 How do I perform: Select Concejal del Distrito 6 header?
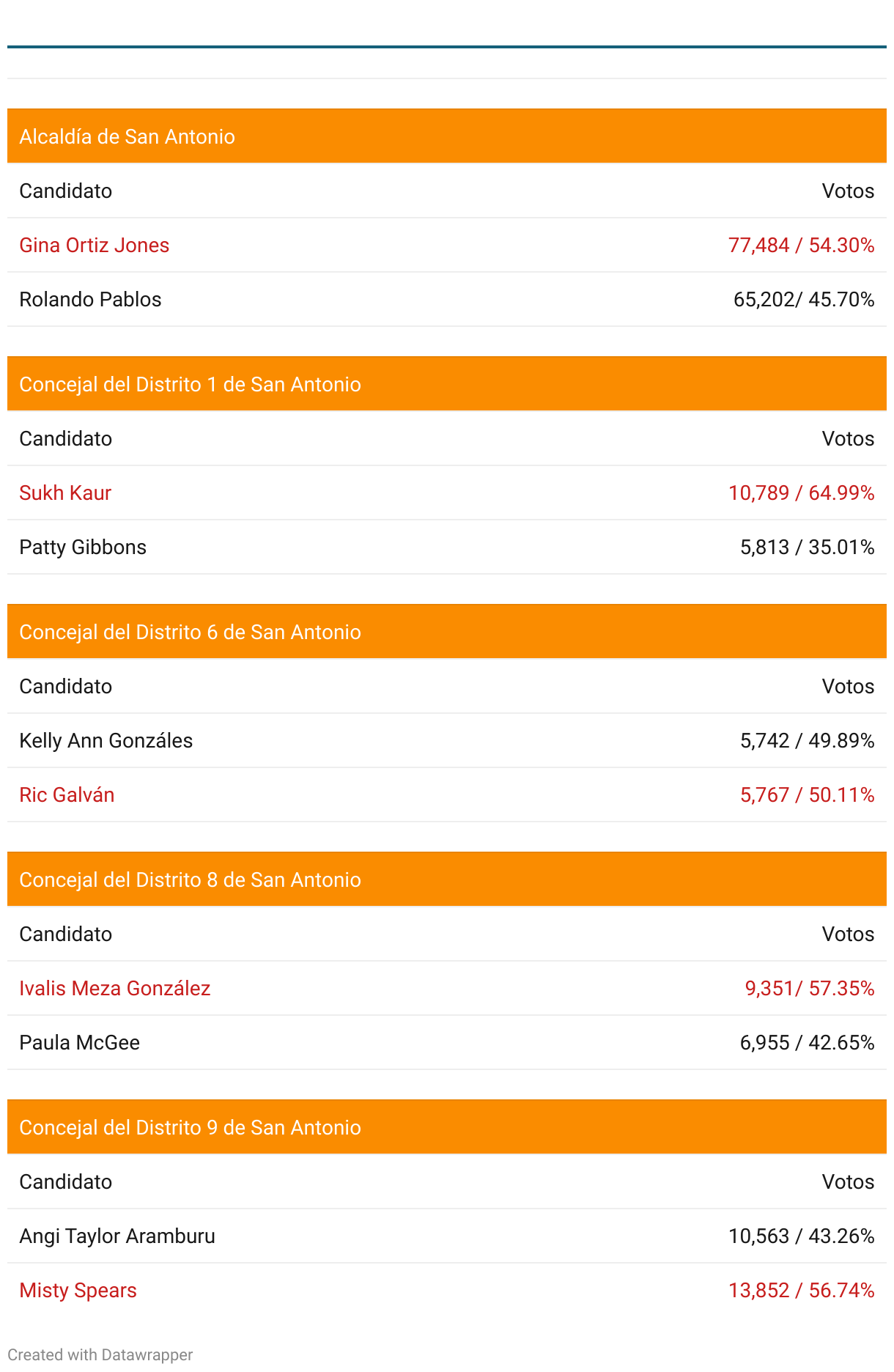(447, 632)
